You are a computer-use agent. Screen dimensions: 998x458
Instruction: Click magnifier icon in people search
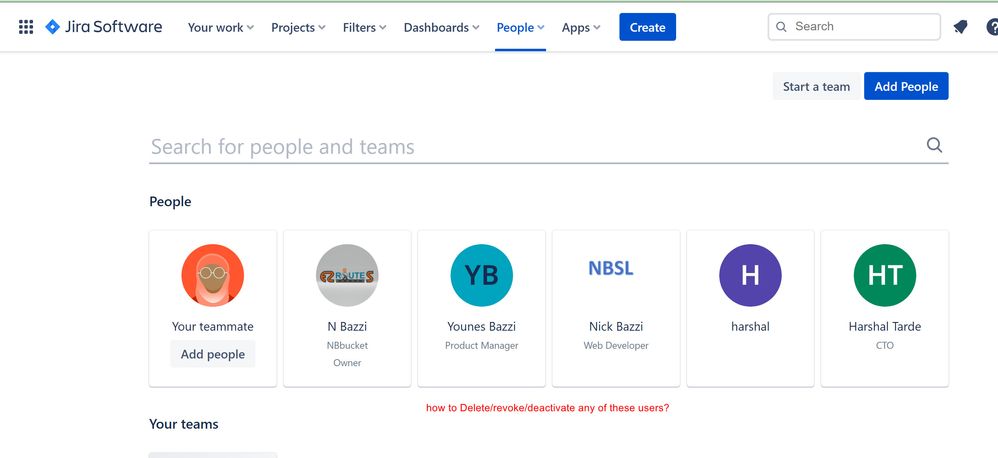[934, 145]
